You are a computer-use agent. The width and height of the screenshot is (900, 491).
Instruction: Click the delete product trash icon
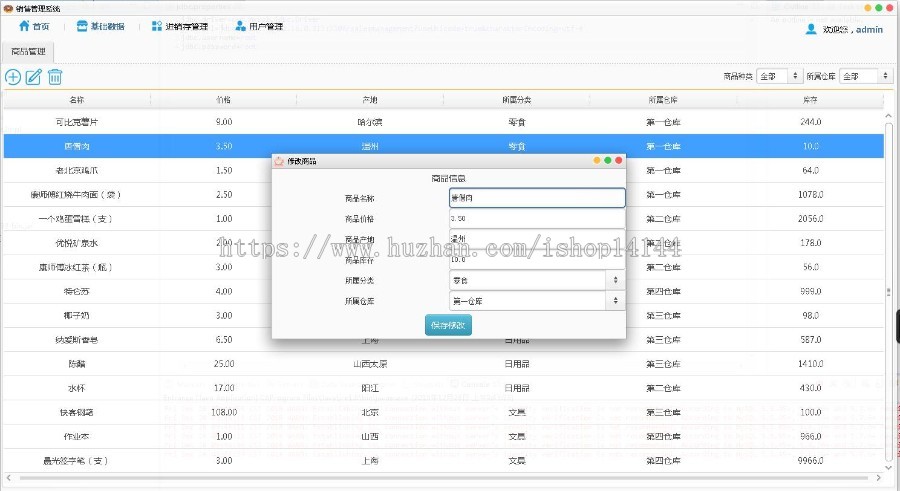(55, 77)
